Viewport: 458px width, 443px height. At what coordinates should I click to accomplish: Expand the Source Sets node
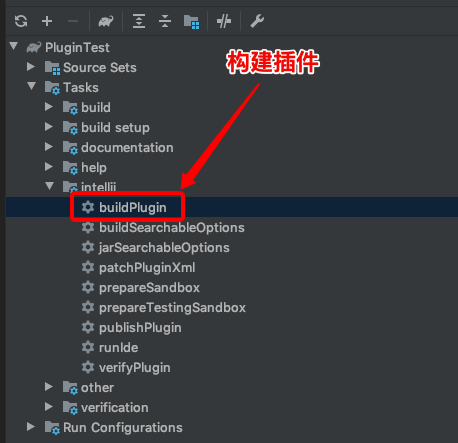click(x=31, y=67)
